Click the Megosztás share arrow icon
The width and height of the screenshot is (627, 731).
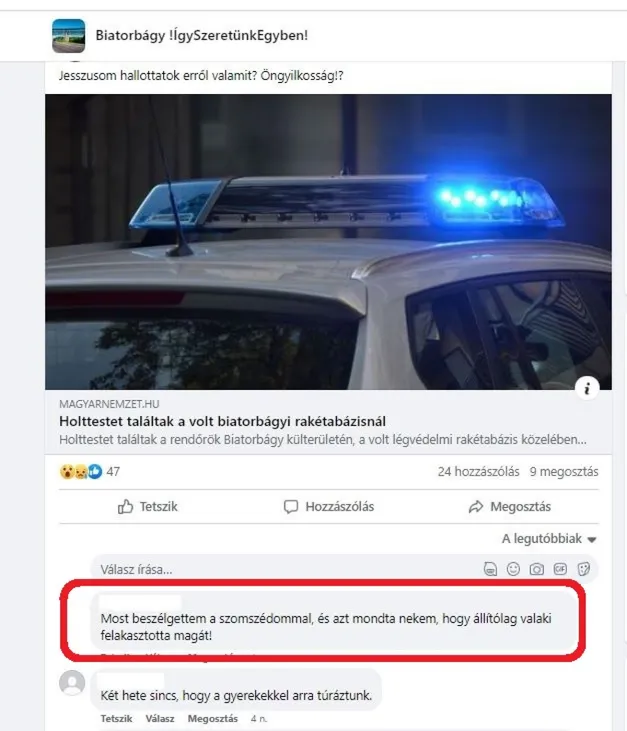click(x=476, y=507)
